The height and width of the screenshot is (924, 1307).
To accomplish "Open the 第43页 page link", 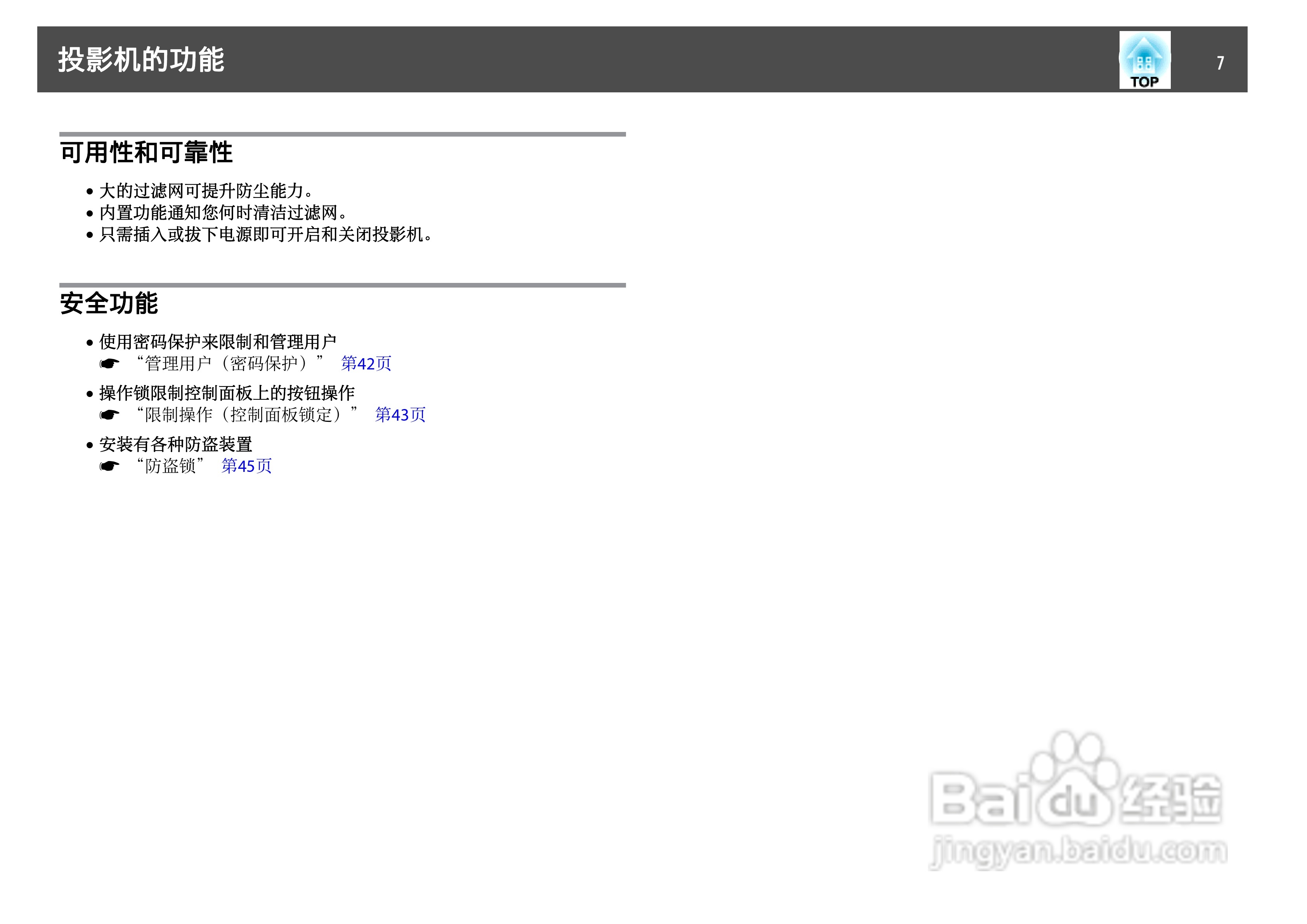I will [400, 414].
